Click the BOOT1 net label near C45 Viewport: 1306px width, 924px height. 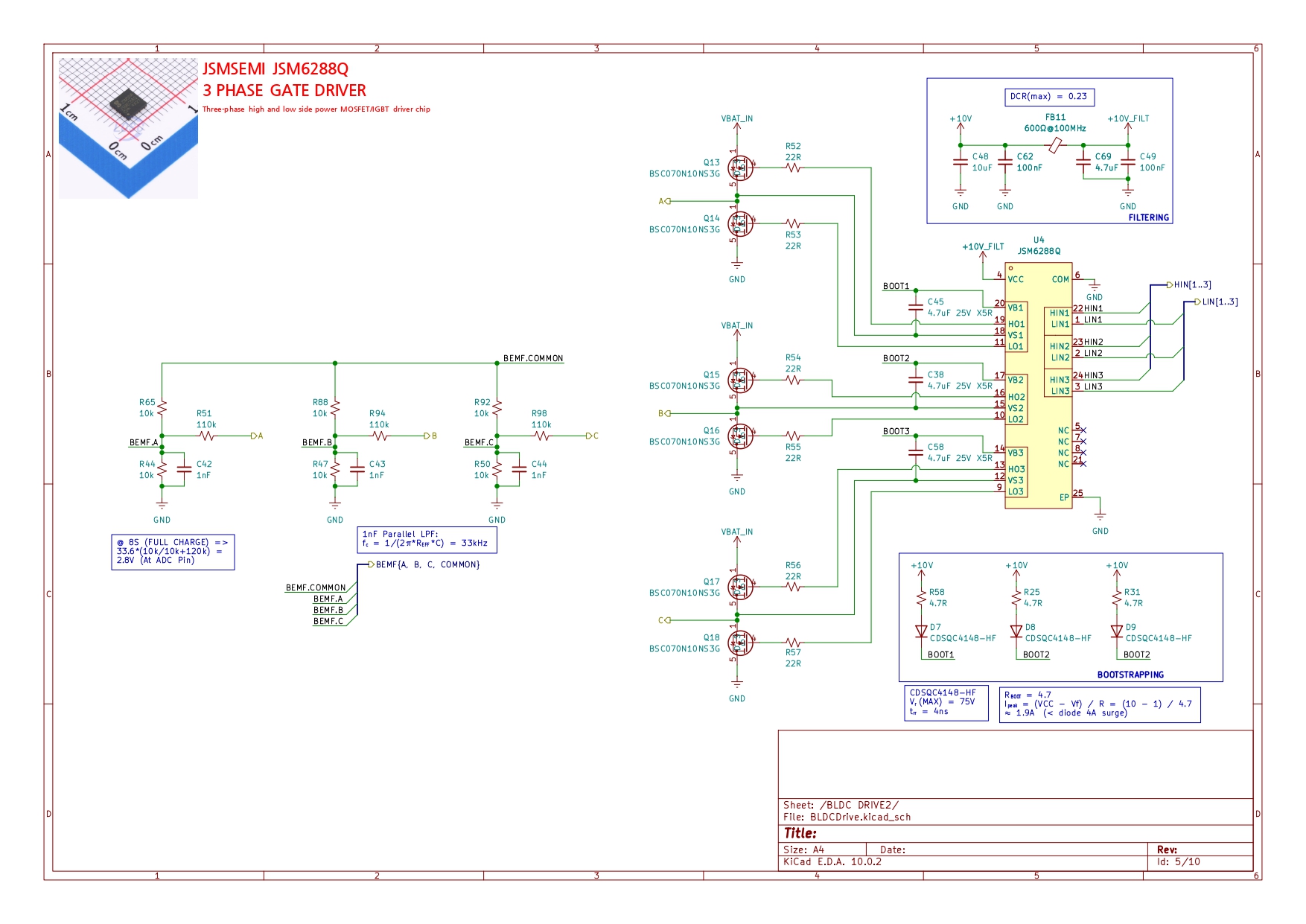[896, 286]
